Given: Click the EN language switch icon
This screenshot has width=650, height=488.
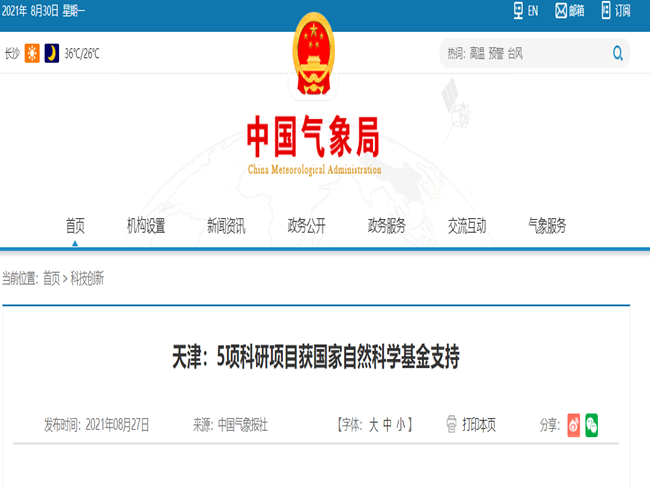Looking at the screenshot, I should [x=518, y=10].
